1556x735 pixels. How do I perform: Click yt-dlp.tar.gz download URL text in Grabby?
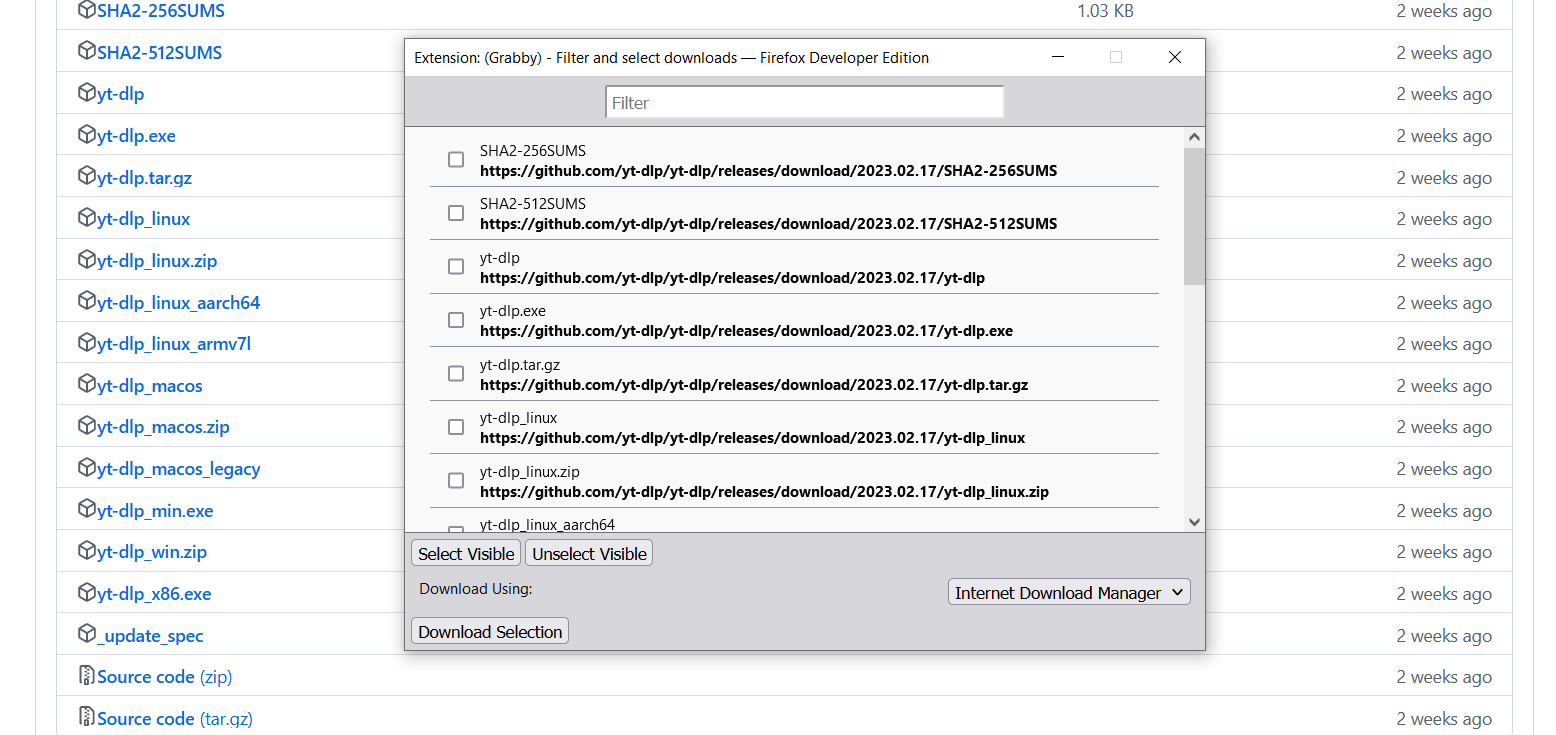754,385
